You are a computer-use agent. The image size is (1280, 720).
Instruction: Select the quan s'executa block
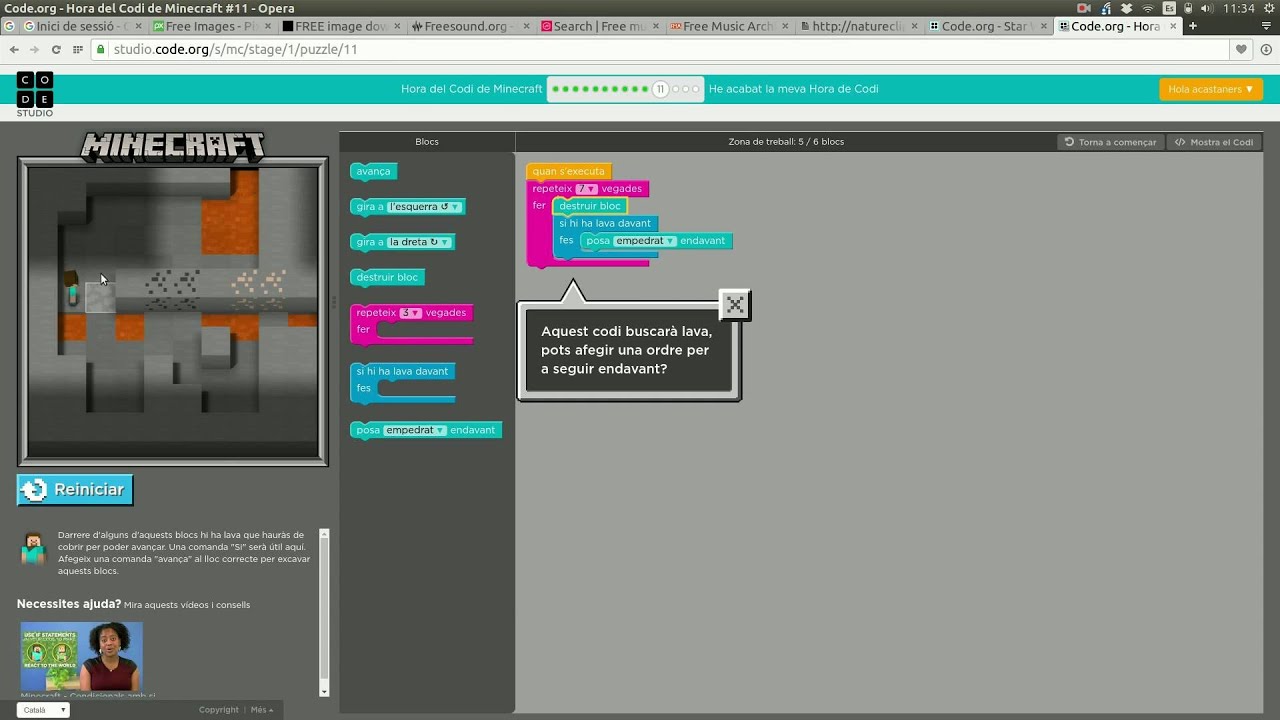568,171
